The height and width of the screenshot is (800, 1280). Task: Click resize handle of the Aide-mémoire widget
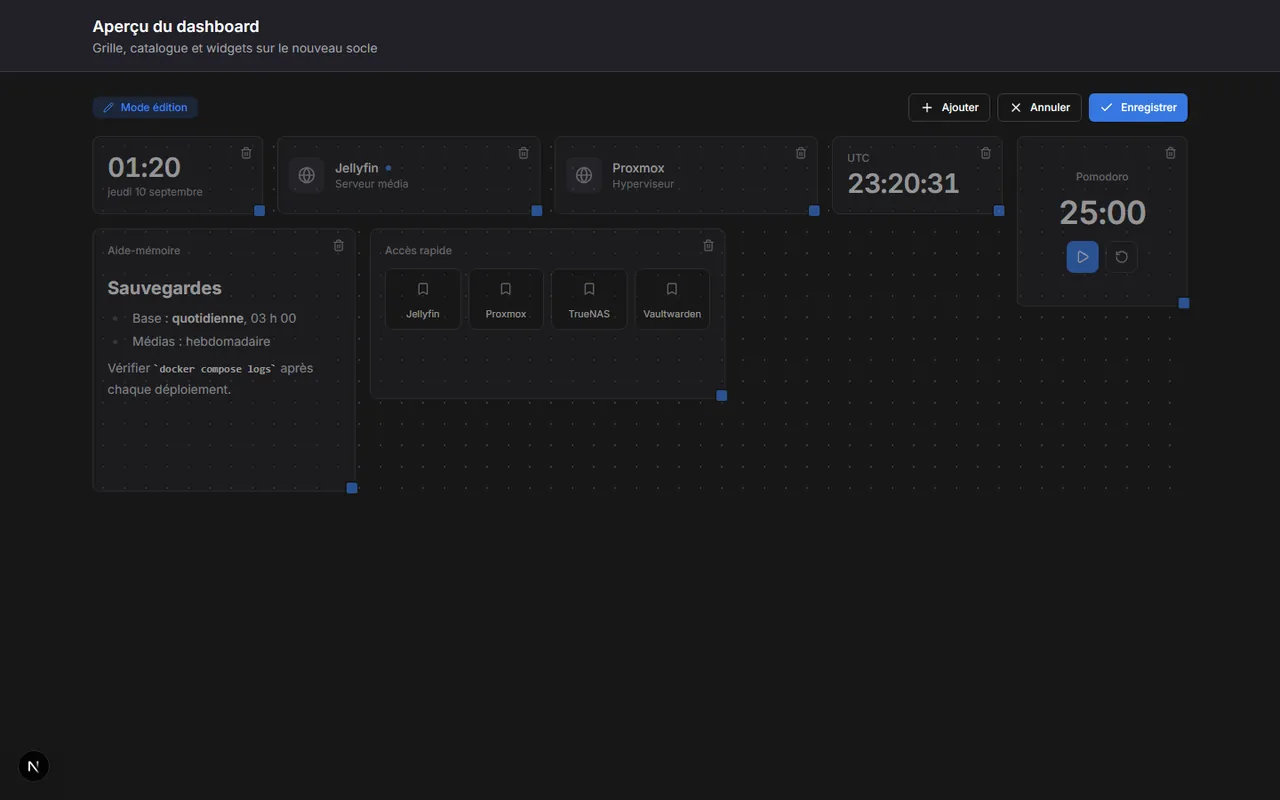[352, 488]
